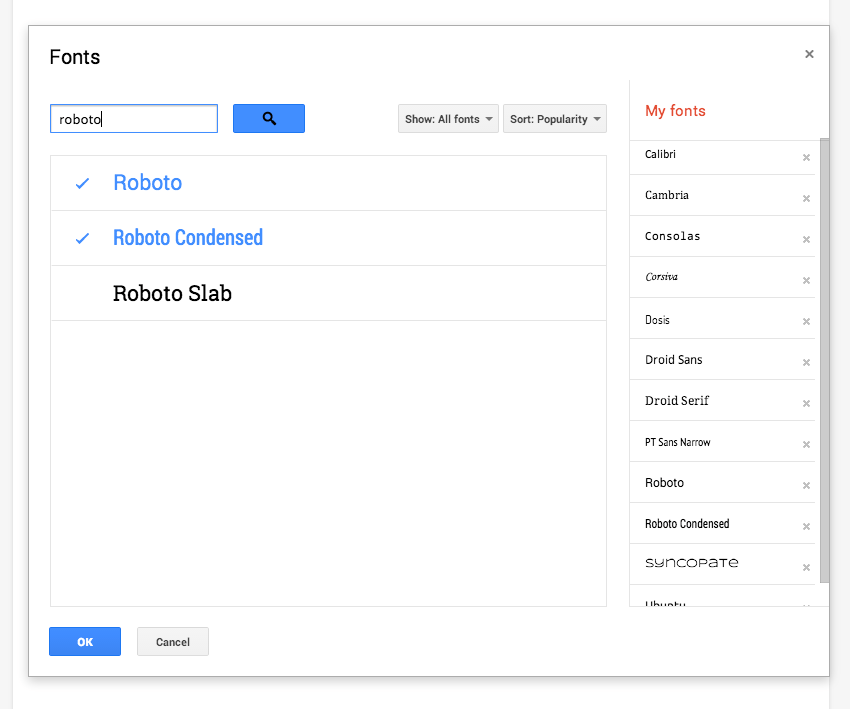
Task: Delete Corsiva via its x icon
Action: pyautogui.click(x=807, y=280)
